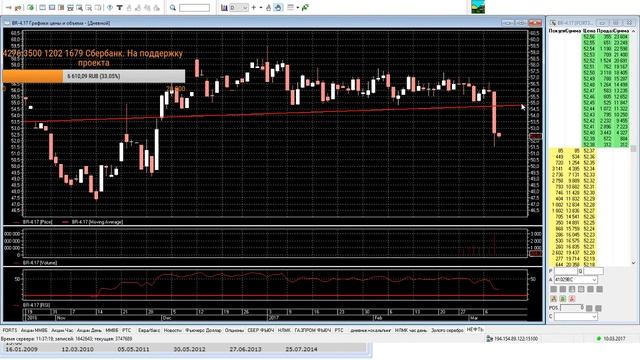Open the chart interval dropdown showing D
This screenshot has height=360, width=640.
239,8
